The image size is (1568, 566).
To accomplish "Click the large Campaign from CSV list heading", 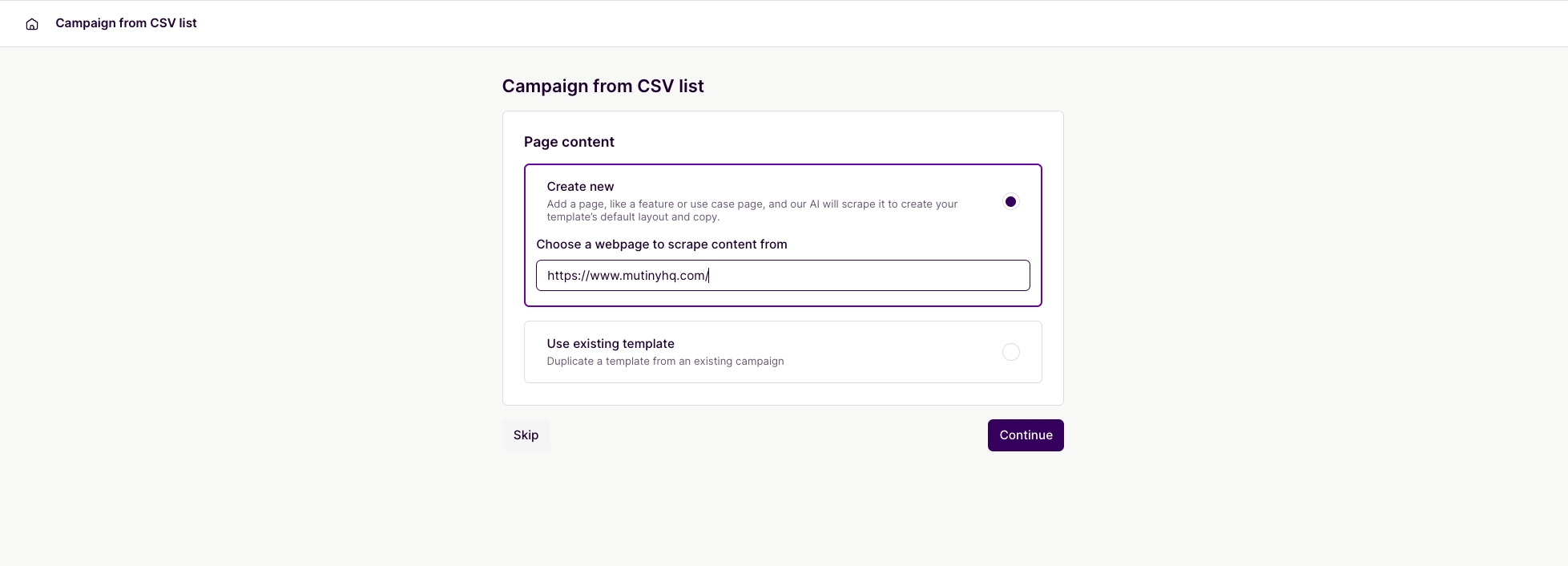I will 603,87.
